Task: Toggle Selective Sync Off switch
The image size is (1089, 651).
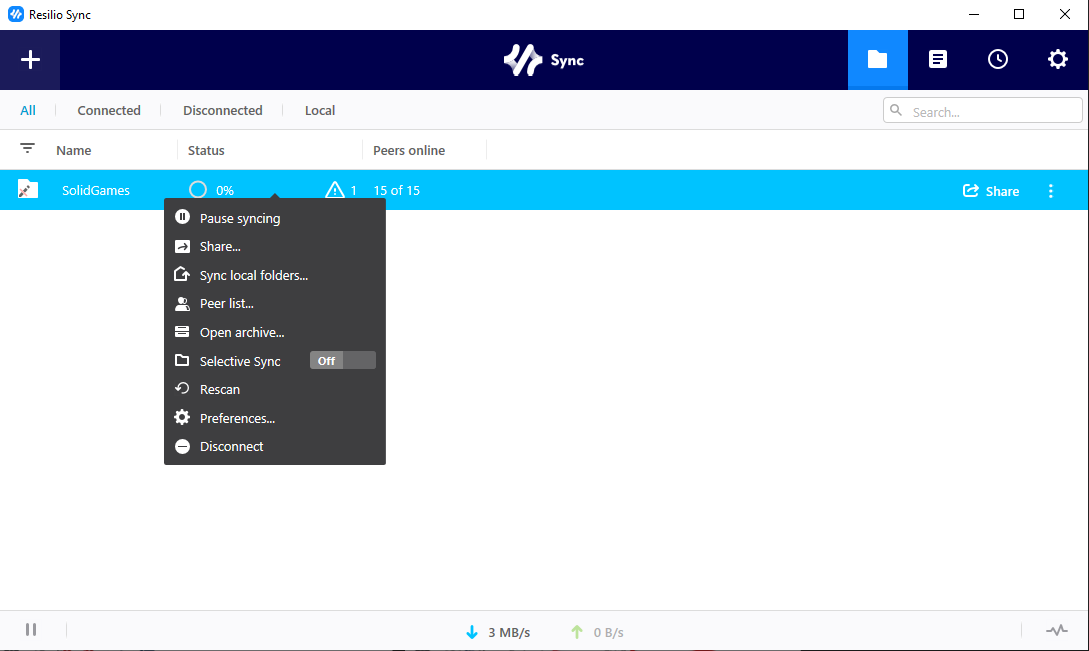Action: pyautogui.click(x=342, y=361)
